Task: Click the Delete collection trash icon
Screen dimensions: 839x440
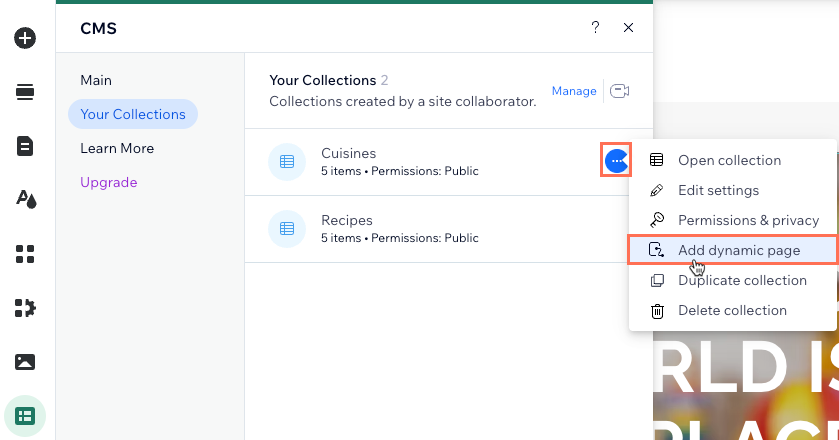Action: pos(657,311)
